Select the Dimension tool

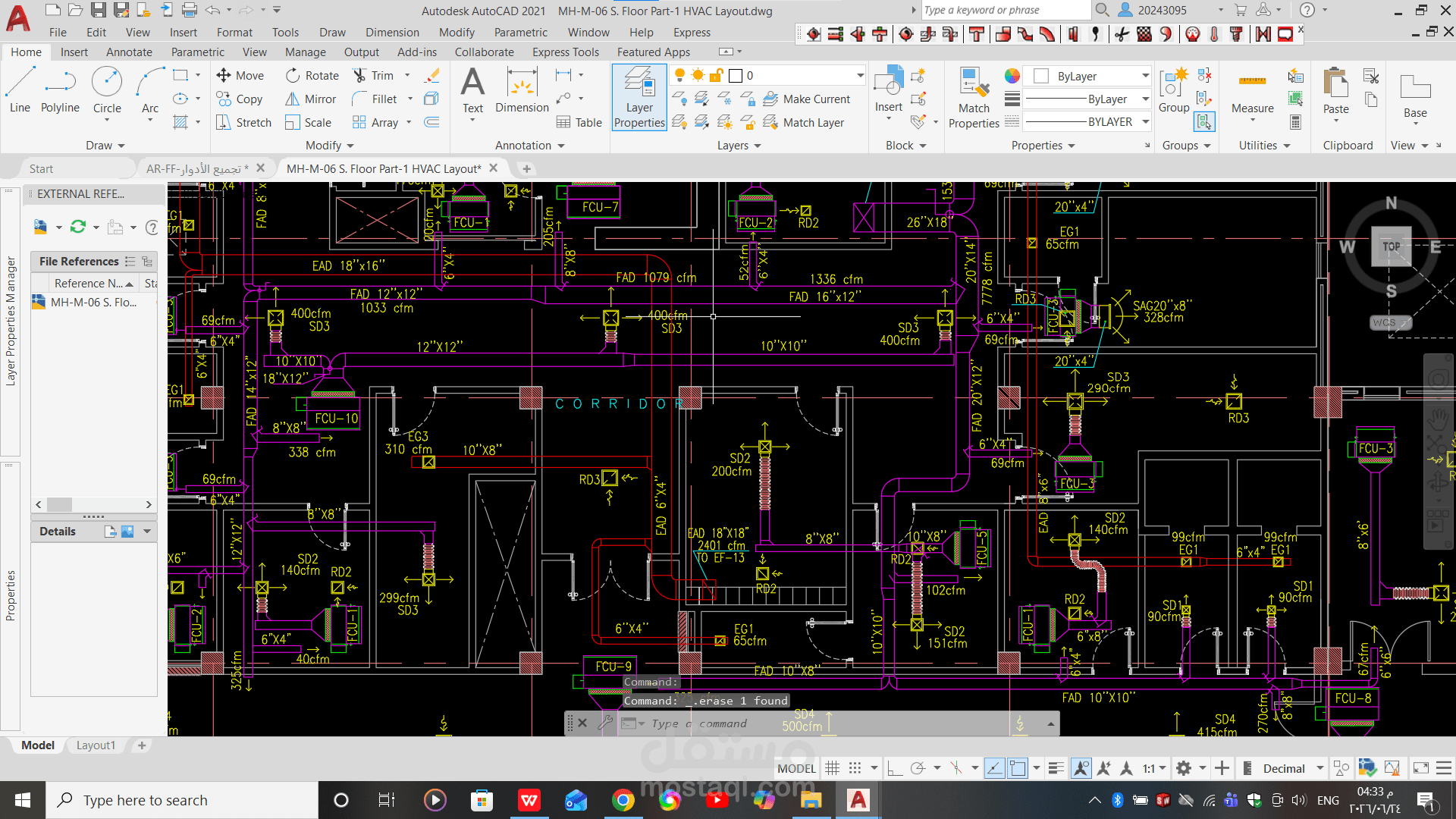[522, 90]
